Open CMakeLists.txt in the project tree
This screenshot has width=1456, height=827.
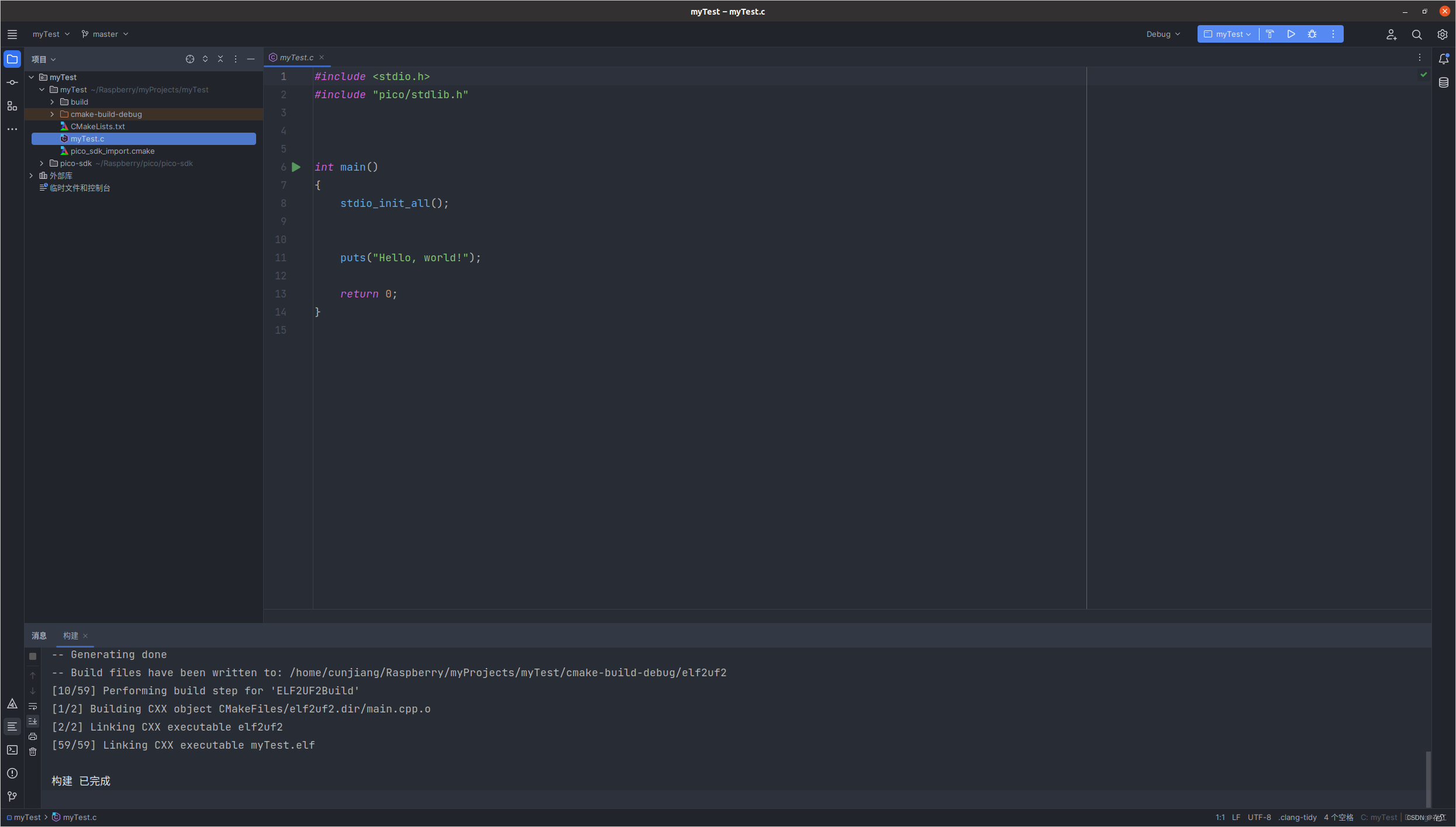pyautogui.click(x=98, y=126)
